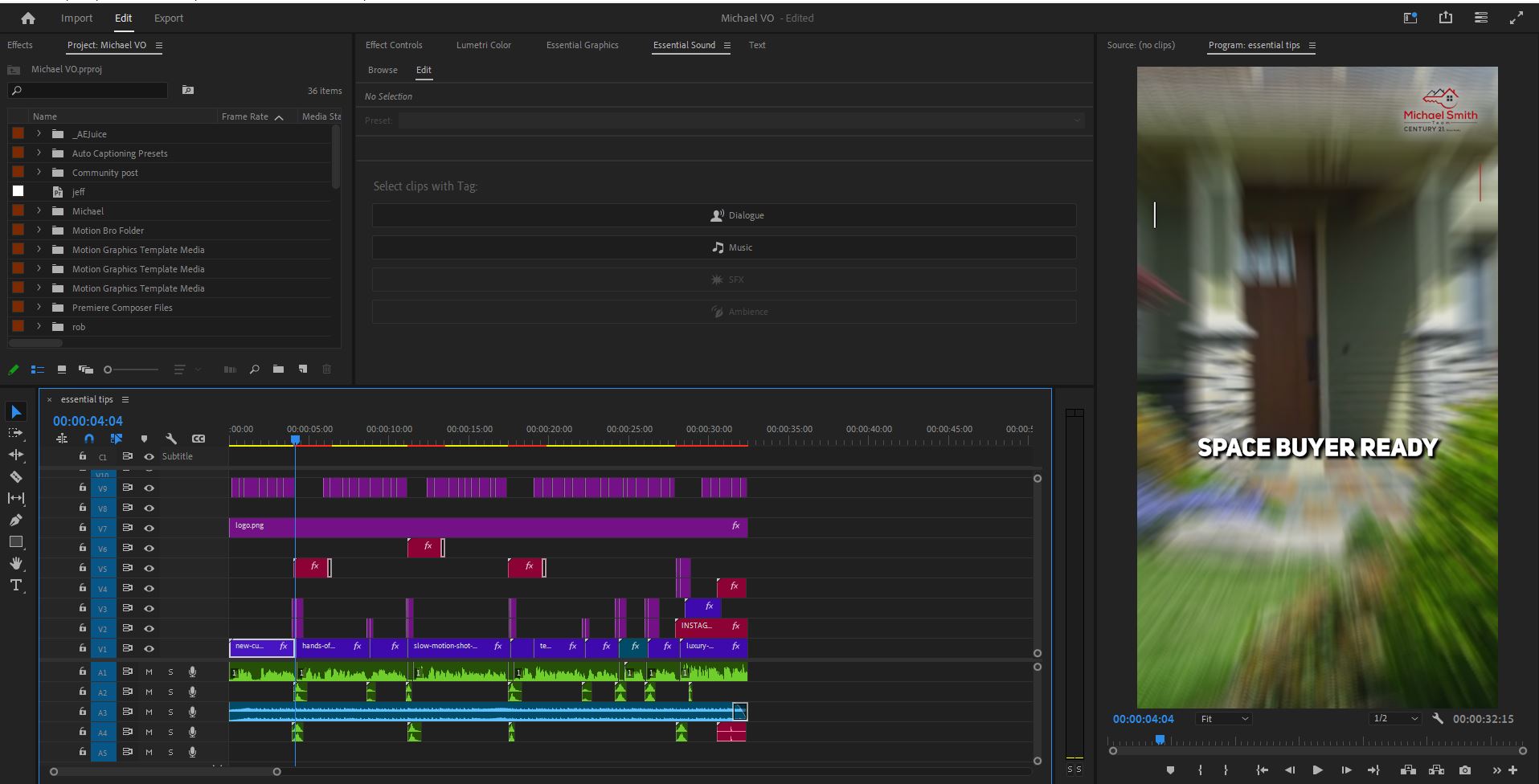Click the magnifier Find icon in Project panel

click(x=254, y=370)
